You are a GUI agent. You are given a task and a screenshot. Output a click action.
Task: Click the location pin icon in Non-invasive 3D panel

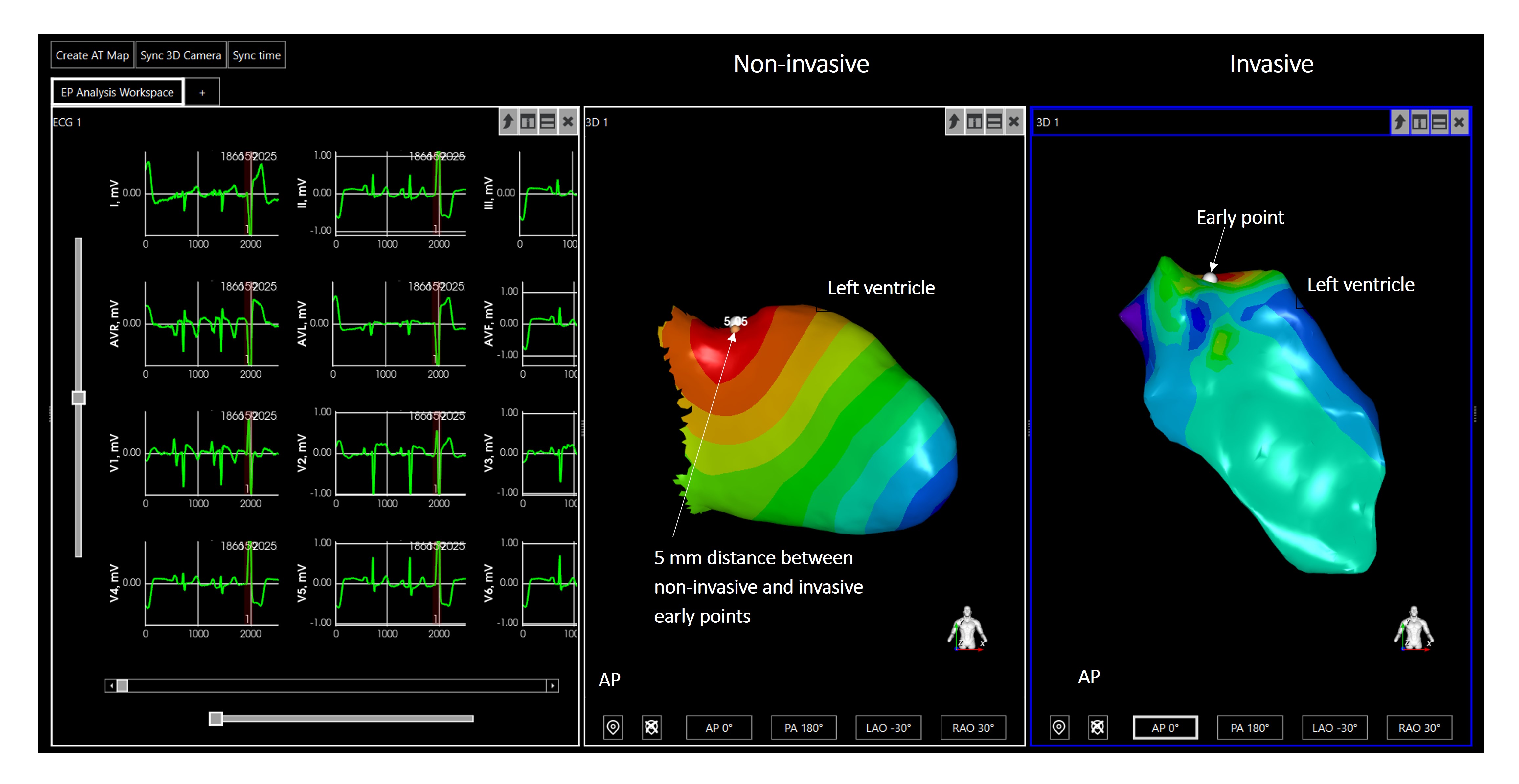click(613, 728)
